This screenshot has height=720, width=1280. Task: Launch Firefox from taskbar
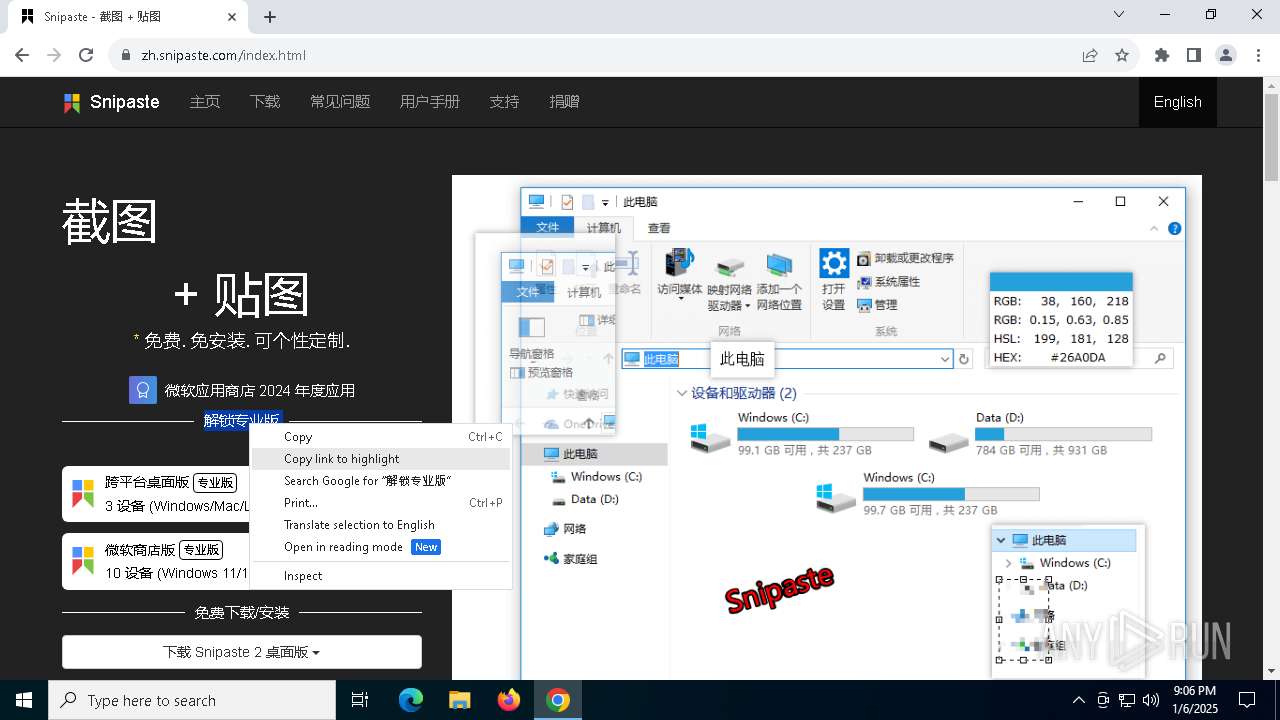[x=509, y=700]
